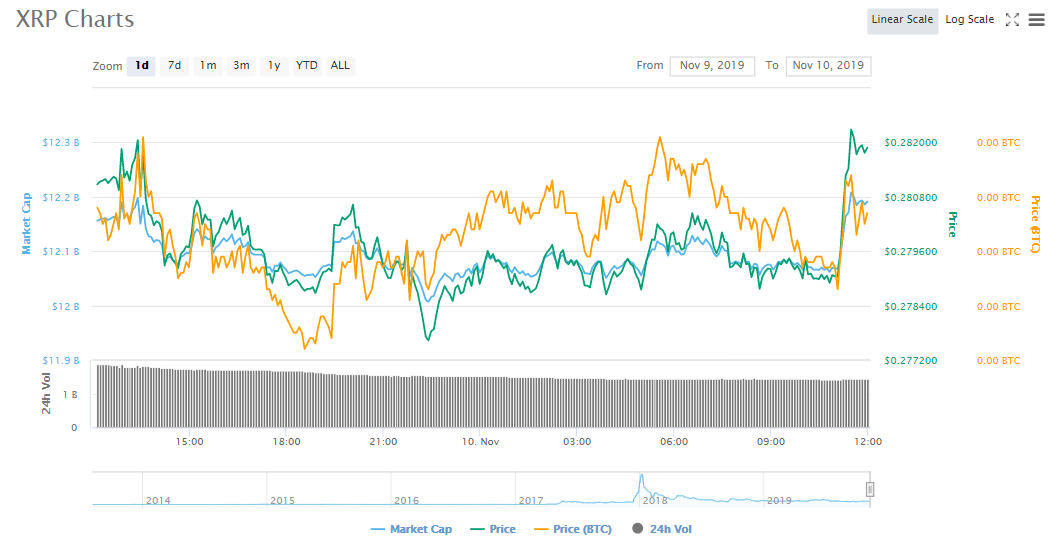Click the $11.9 B axis label
Image resolution: width=1062 pixels, height=544 pixels.
[x=61, y=361]
